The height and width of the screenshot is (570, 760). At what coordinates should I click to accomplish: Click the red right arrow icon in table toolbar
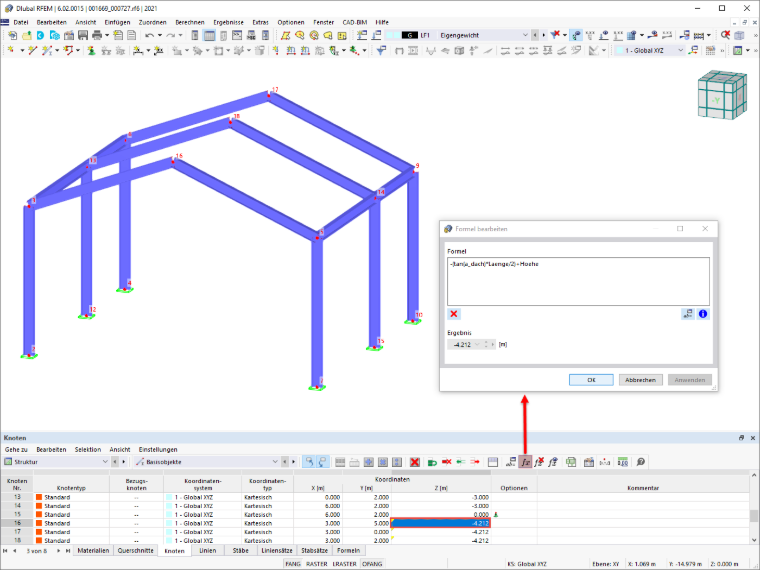click(475, 462)
